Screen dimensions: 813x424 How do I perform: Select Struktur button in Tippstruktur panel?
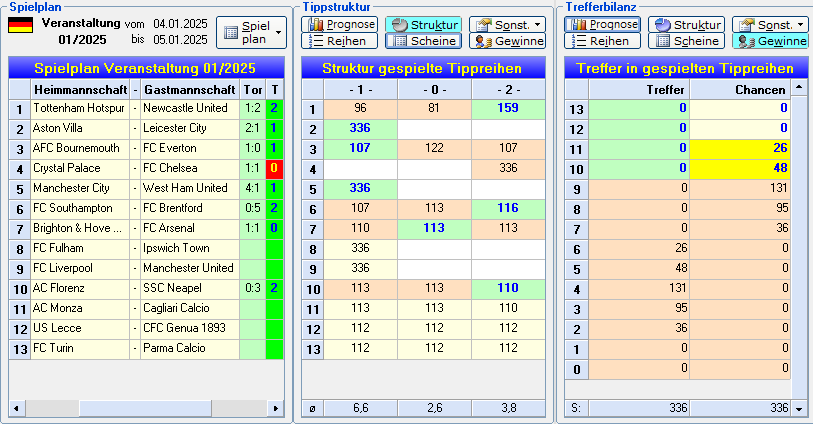click(424, 24)
